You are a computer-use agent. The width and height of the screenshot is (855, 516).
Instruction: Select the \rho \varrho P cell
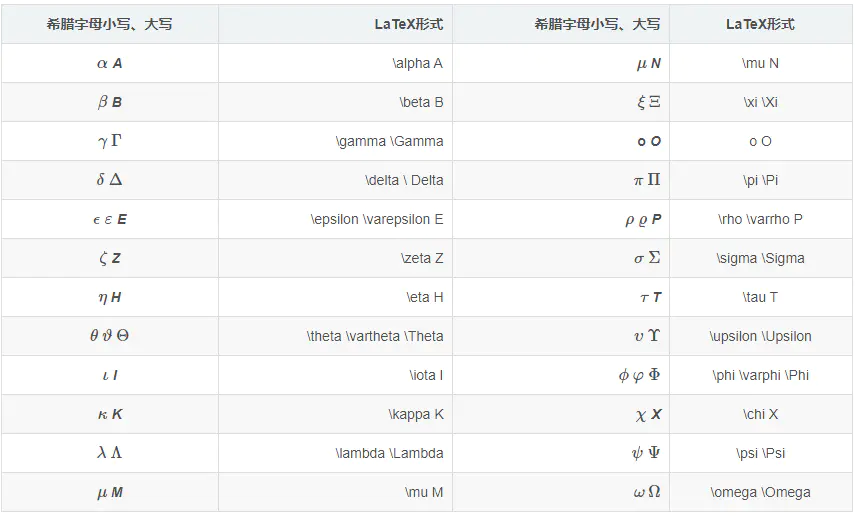(761, 219)
